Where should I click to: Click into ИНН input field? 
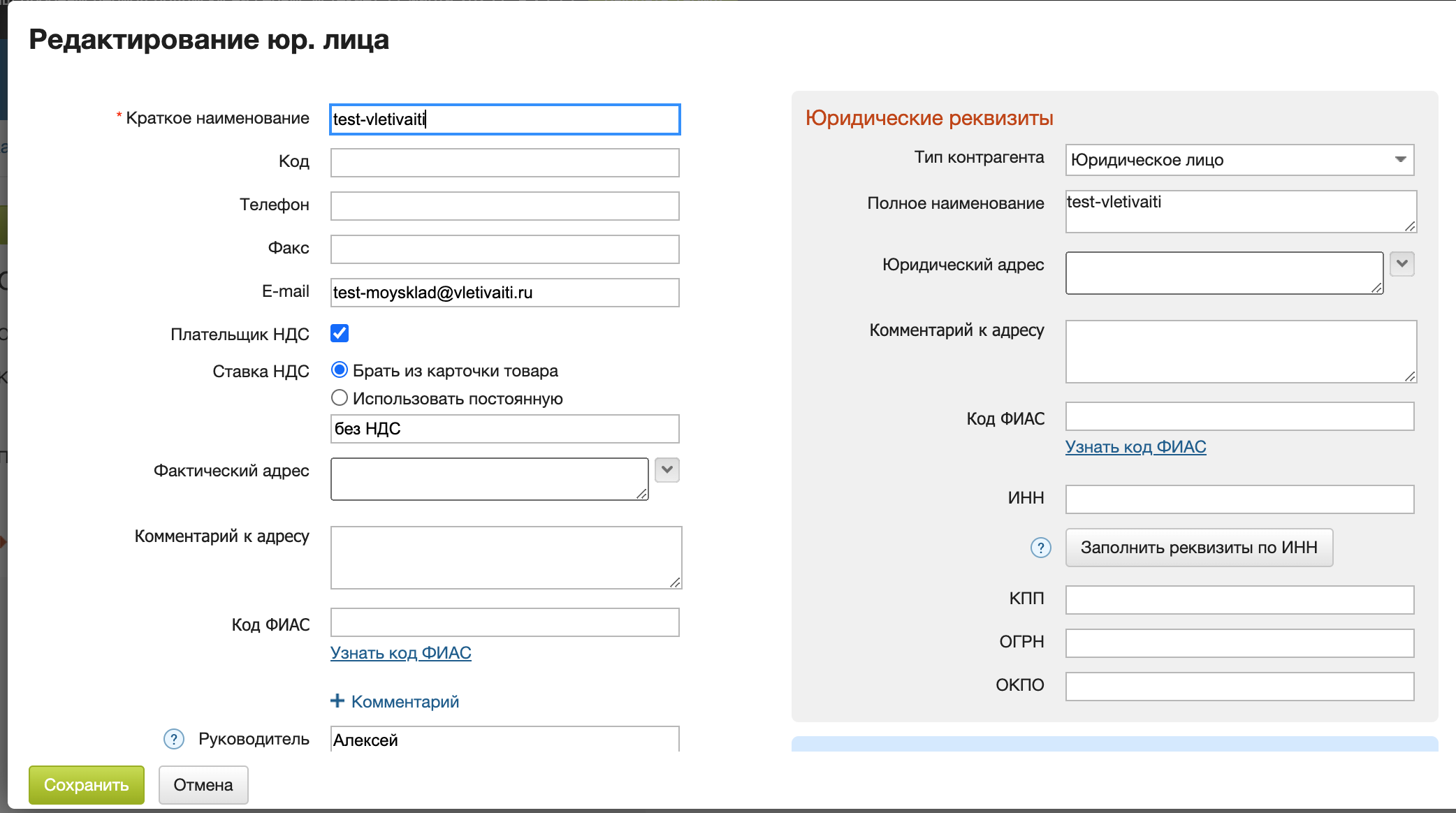click(1239, 499)
